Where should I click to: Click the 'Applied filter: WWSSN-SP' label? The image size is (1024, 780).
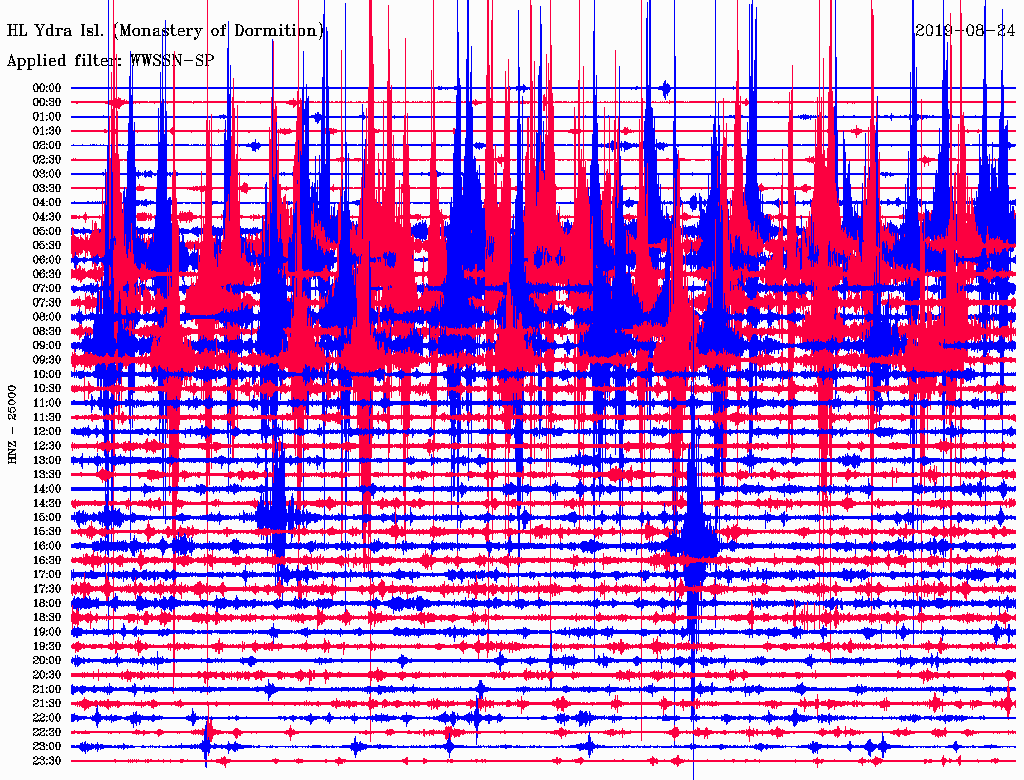pyautogui.click(x=110, y=61)
